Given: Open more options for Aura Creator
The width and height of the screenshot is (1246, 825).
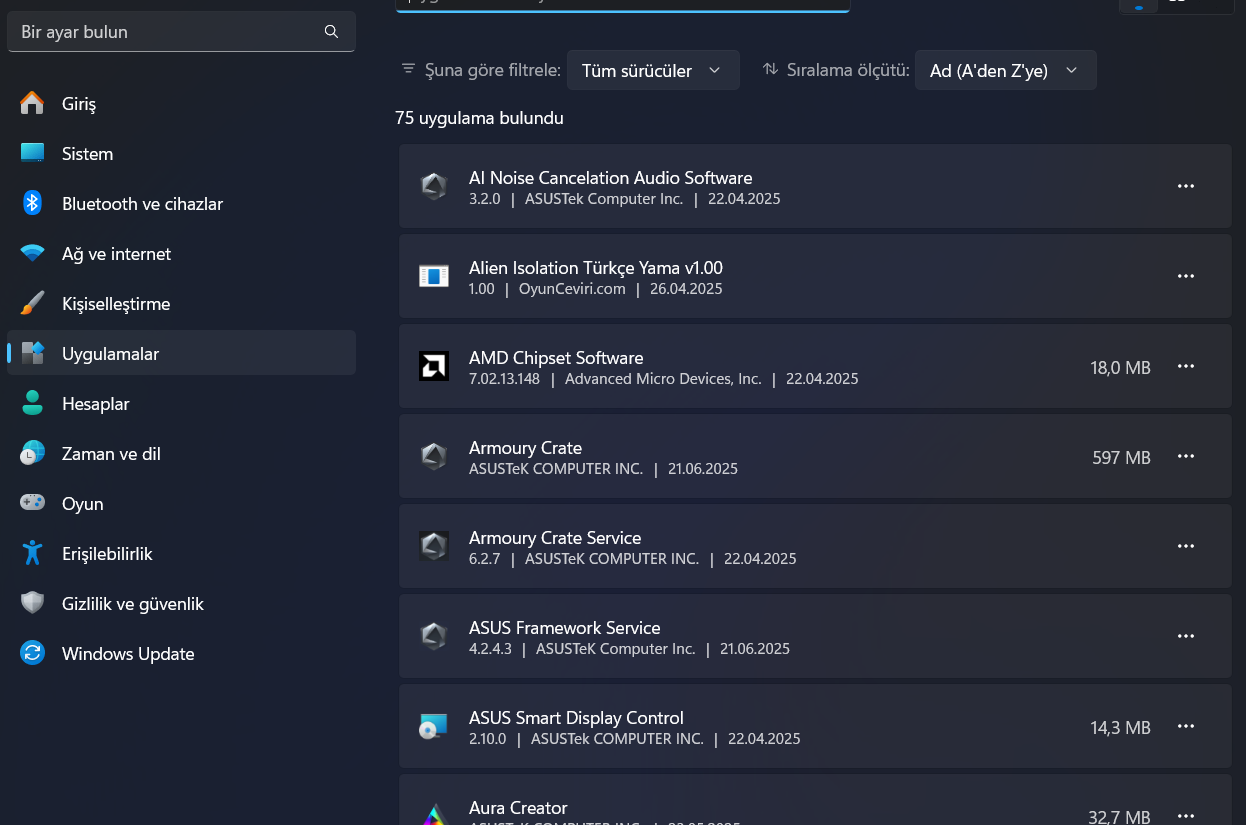Looking at the screenshot, I should 1186,815.
